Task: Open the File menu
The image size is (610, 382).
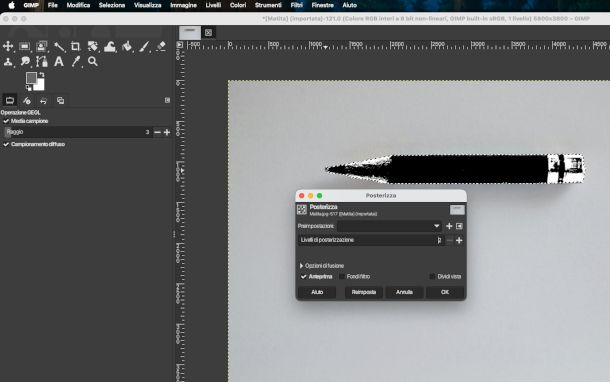Action: tap(53, 5)
